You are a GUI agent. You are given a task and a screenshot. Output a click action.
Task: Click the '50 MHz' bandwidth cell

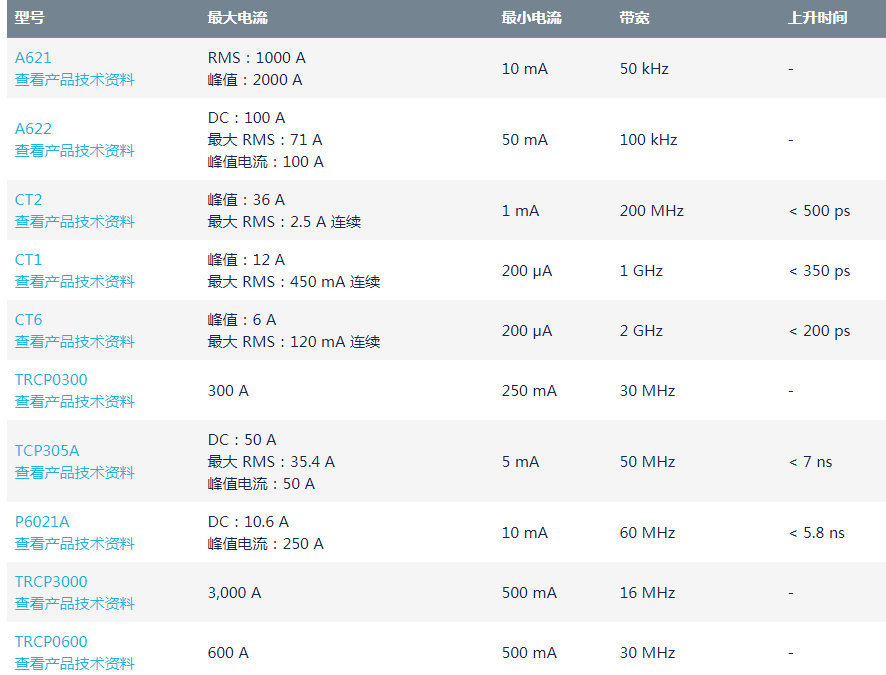point(648,462)
